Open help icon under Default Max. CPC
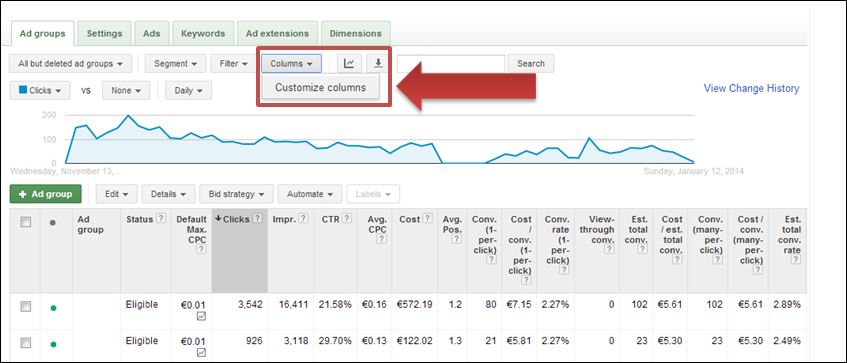The image size is (847, 363). coord(201,249)
